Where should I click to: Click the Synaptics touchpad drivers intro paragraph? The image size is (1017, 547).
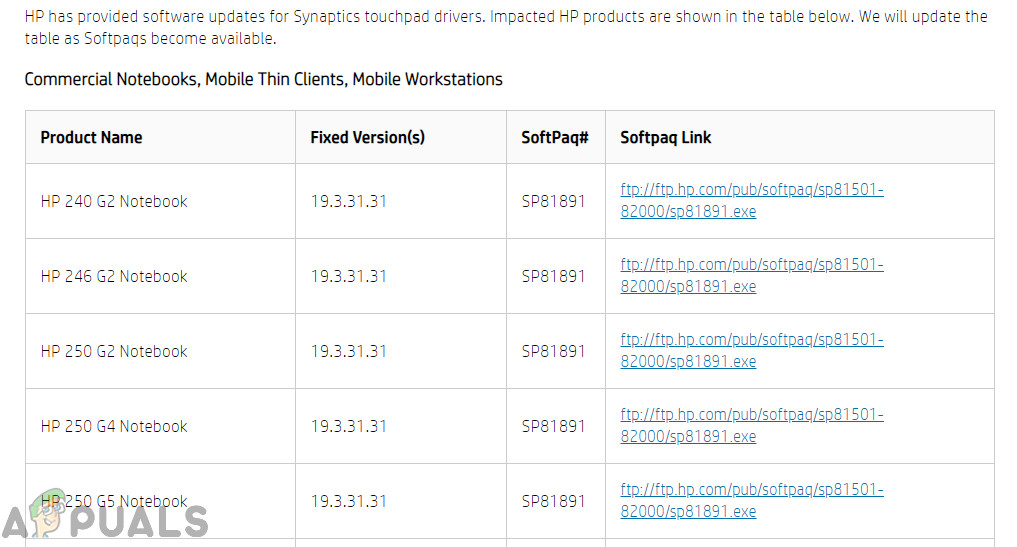(x=505, y=28)
